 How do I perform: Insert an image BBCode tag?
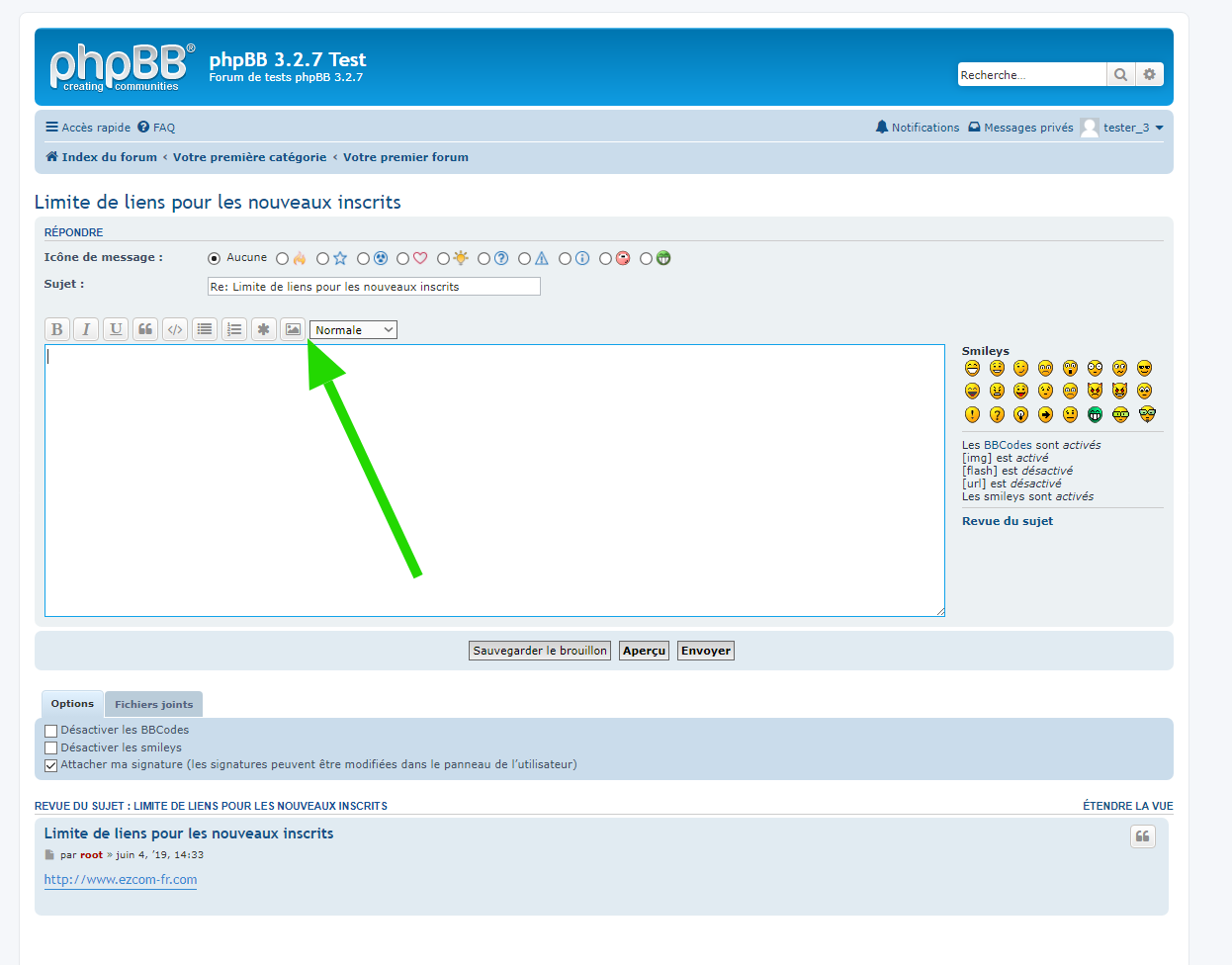tap(293, 329)
